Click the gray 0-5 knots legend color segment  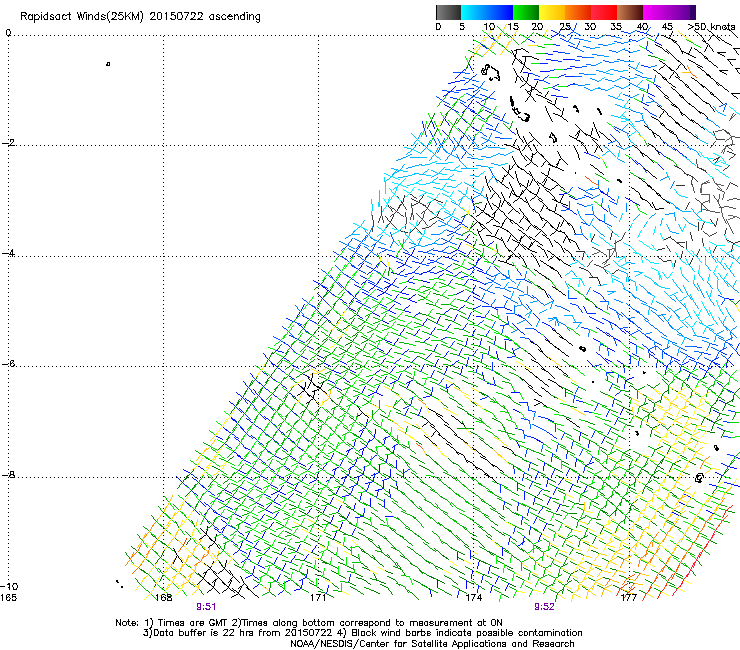[448, 12]
